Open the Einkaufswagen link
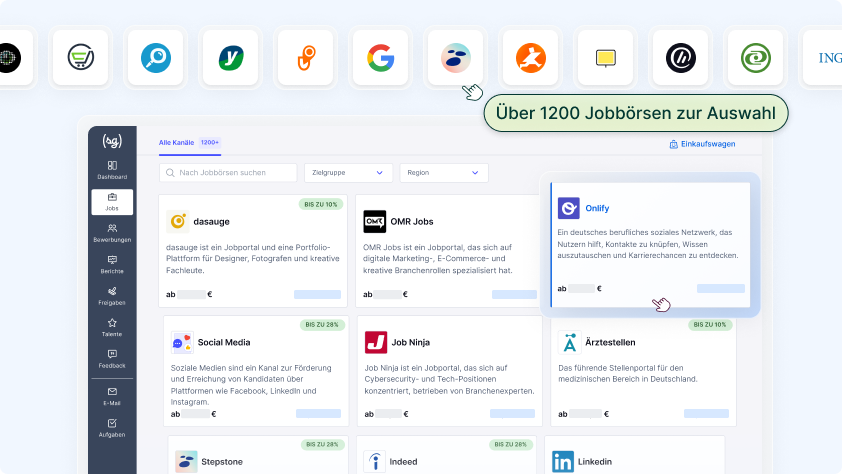842x474 pixels. [702, 144]
